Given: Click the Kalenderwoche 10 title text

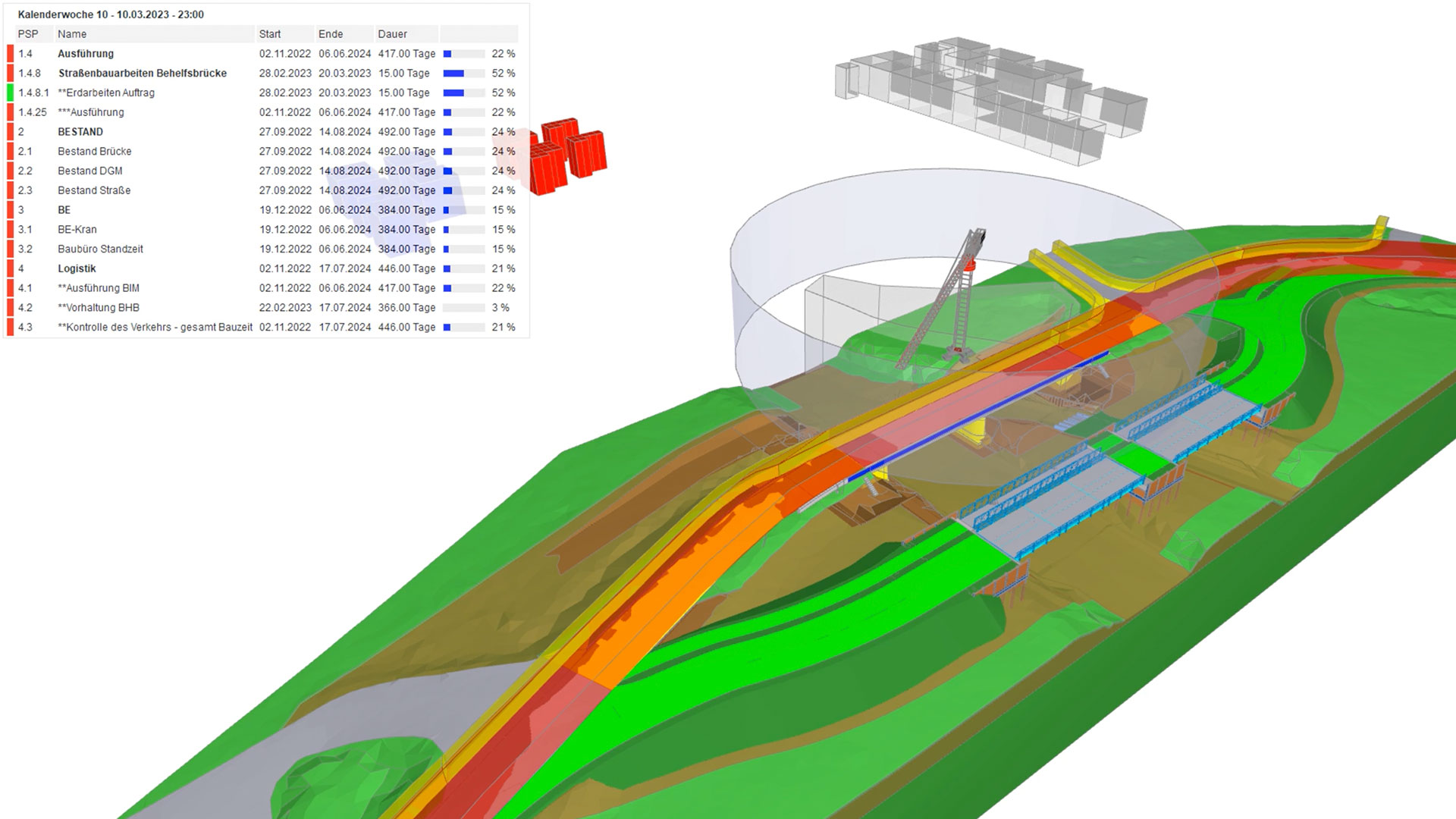Looking at the screenshot, I should click(x=111, y=14).
